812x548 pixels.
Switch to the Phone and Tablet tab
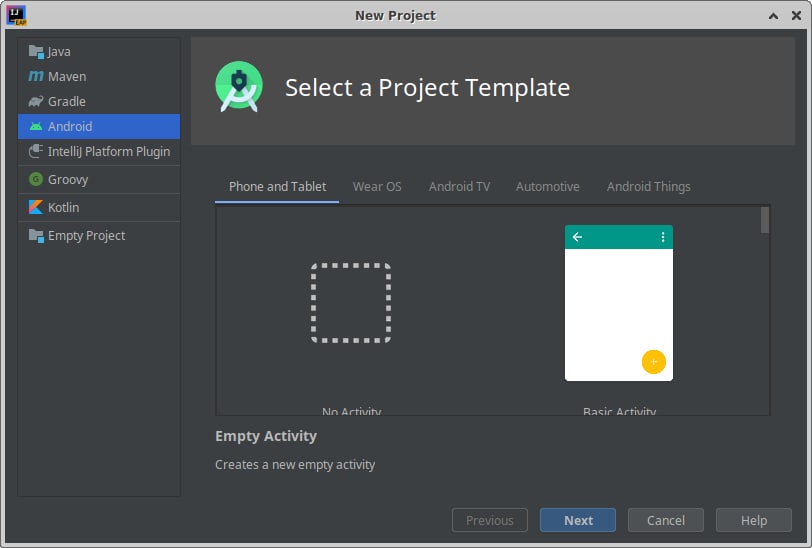point(277,186)
